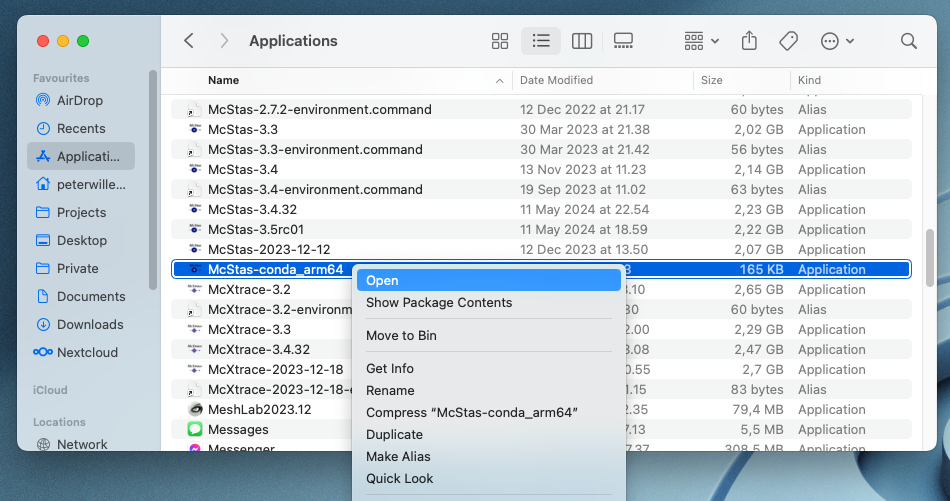Screen dimensions: 950x501
Task: Select Nextcloud in the sidebar
Action: pos(87,352)
